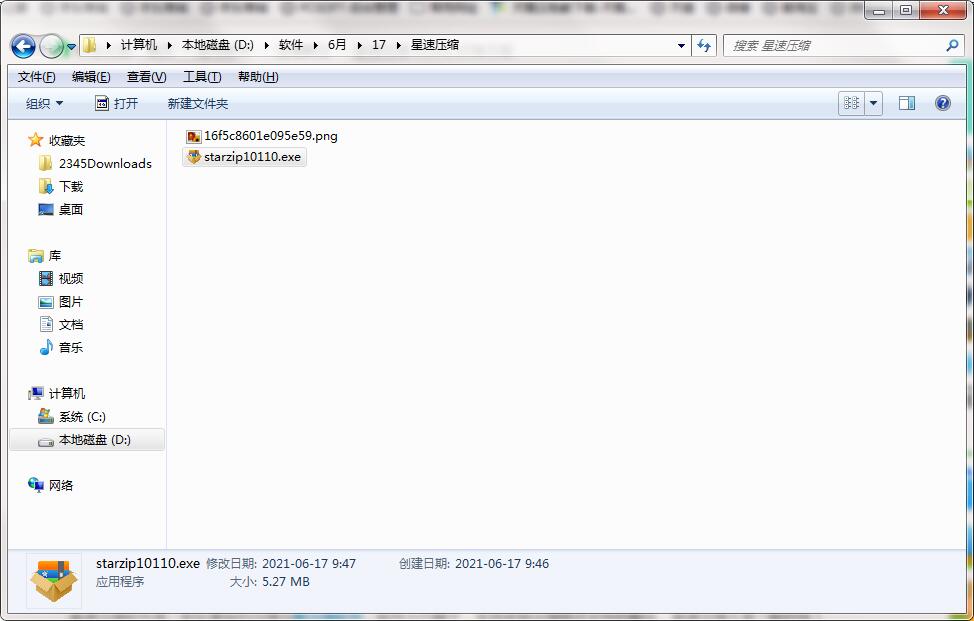Open recent pages dropdown beside Forward
974x621 pixels.
(x=71, y=47)
